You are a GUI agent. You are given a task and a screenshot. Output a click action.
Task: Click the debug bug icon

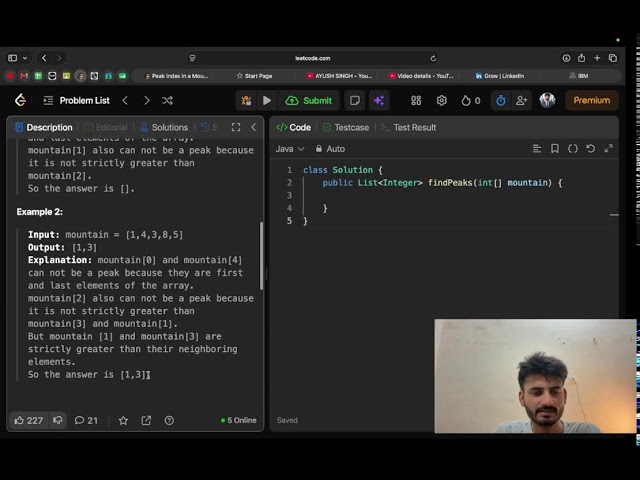tap(246, 100)
